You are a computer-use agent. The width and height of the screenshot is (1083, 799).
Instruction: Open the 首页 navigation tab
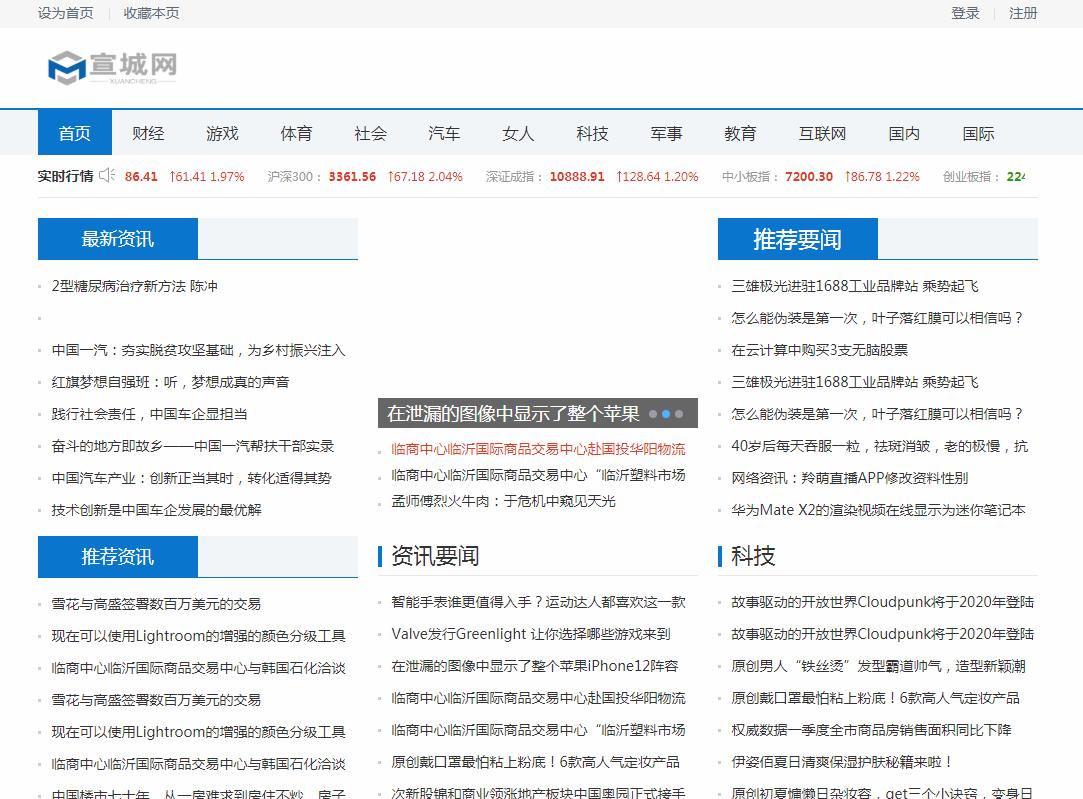pos(75,133)
